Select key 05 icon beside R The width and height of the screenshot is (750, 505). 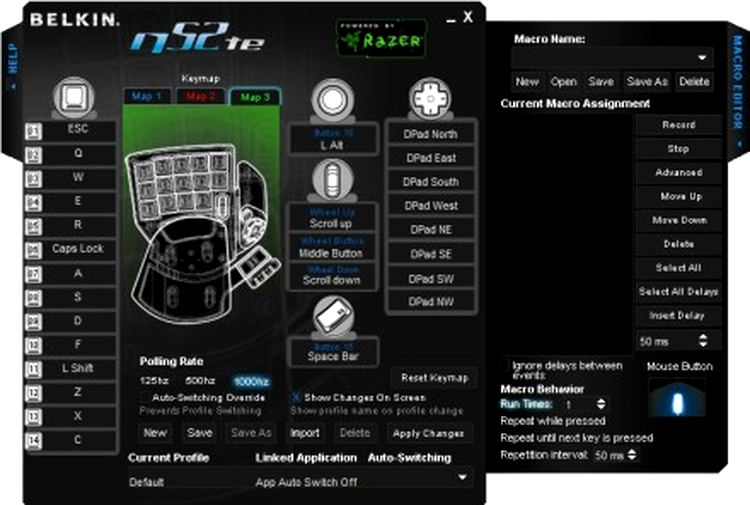[33, 227]
